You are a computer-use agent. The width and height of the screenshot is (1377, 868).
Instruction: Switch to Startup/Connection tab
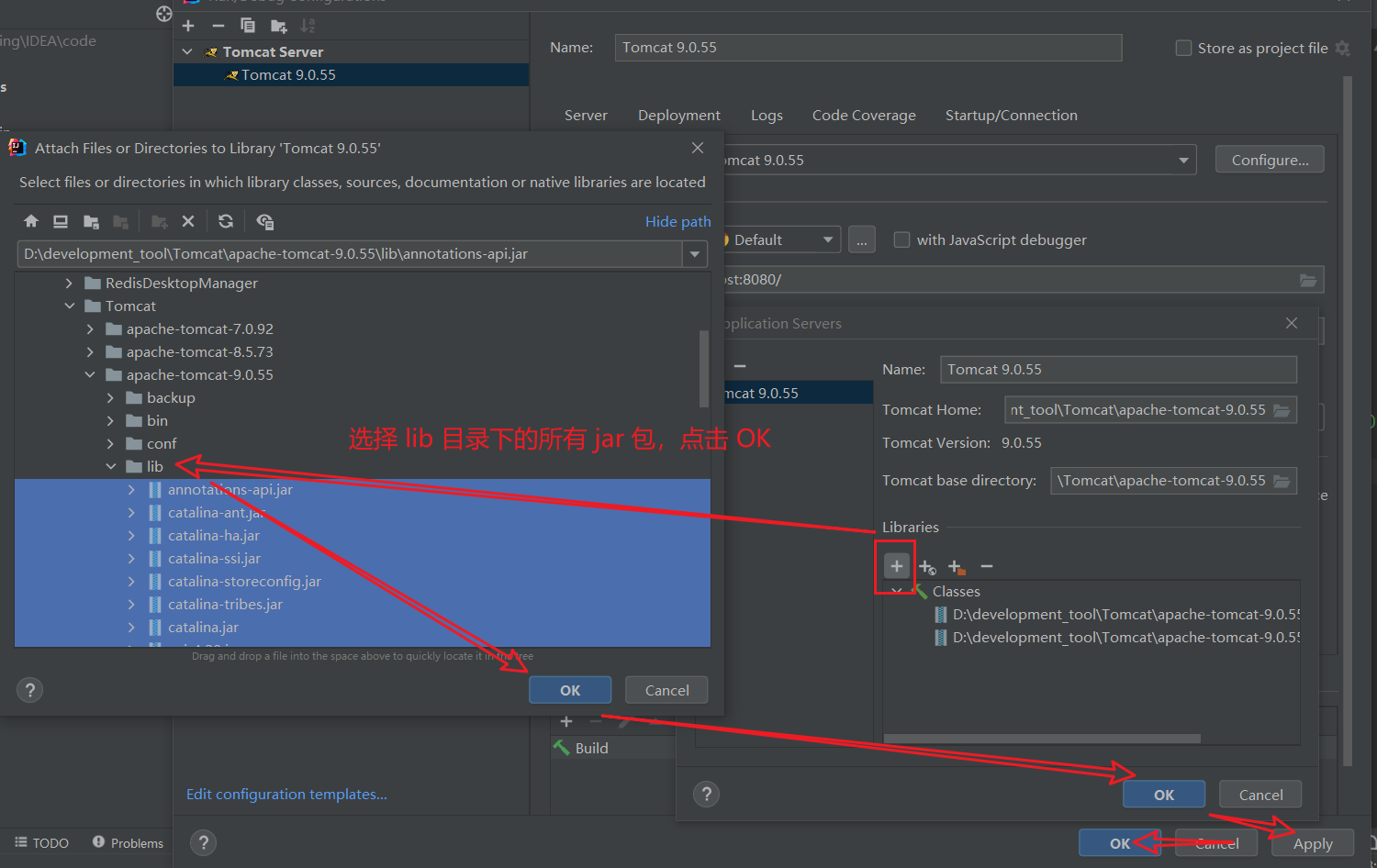1012,116
